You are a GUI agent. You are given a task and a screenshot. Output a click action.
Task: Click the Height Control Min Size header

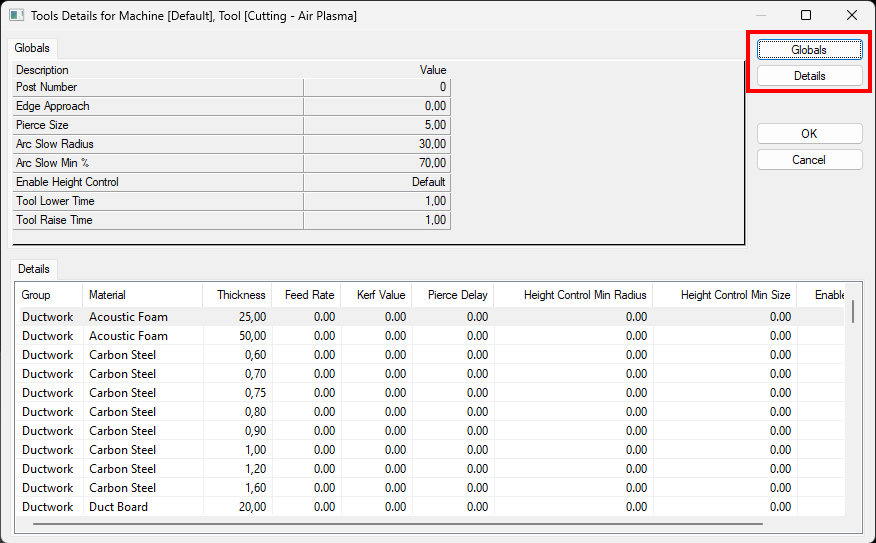pos(725,295)
